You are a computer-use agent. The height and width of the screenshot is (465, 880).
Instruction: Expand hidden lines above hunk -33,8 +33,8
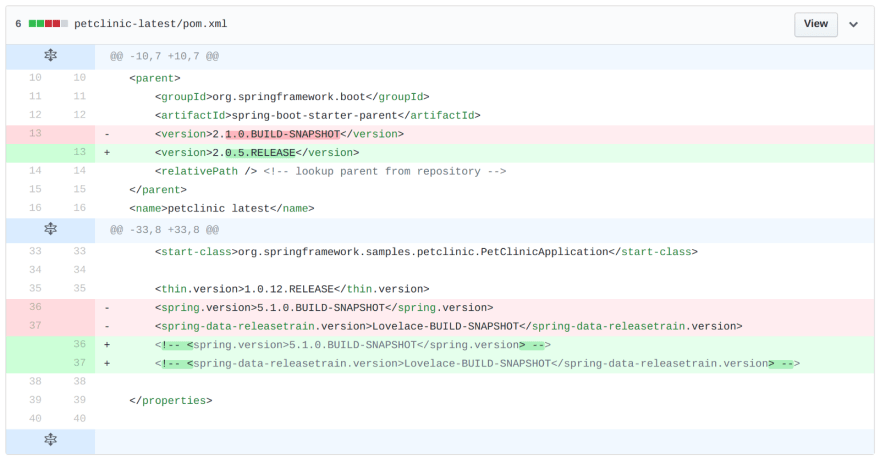pyautogui.click(x=51, y=229)
